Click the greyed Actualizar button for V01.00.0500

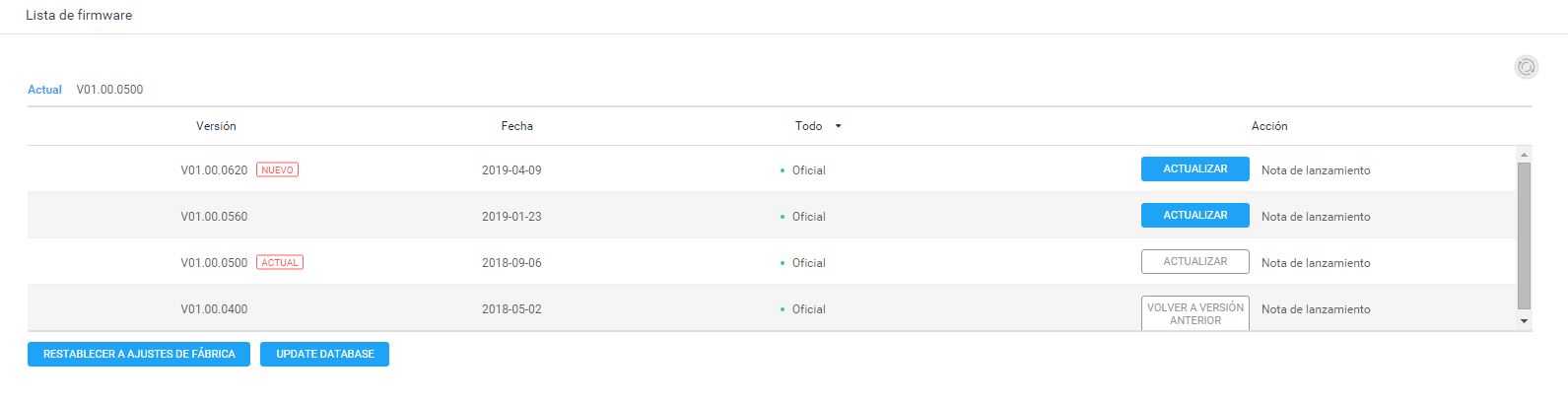(x=1194, y=262)
